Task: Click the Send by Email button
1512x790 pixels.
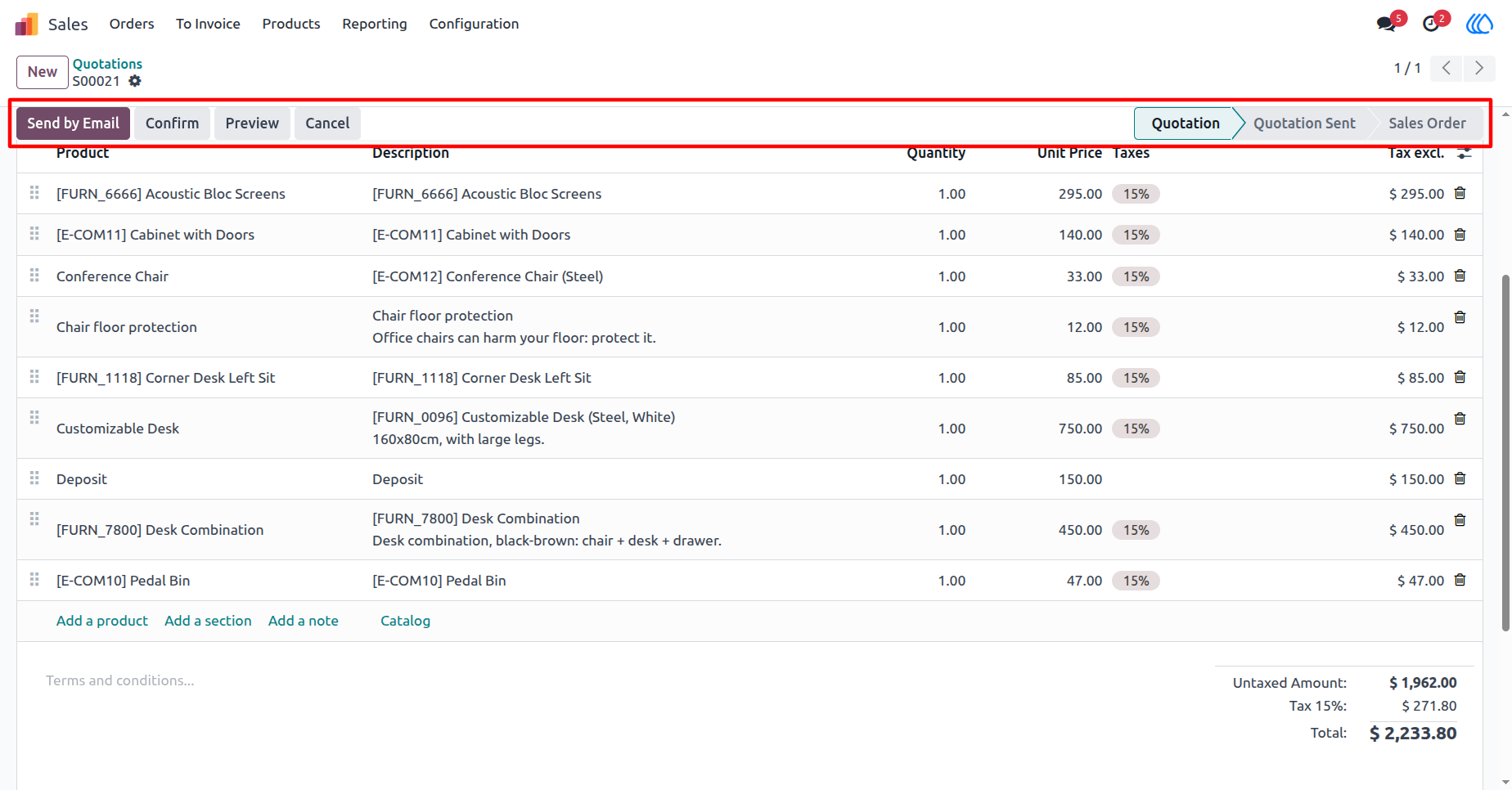Action: (73, 123)
